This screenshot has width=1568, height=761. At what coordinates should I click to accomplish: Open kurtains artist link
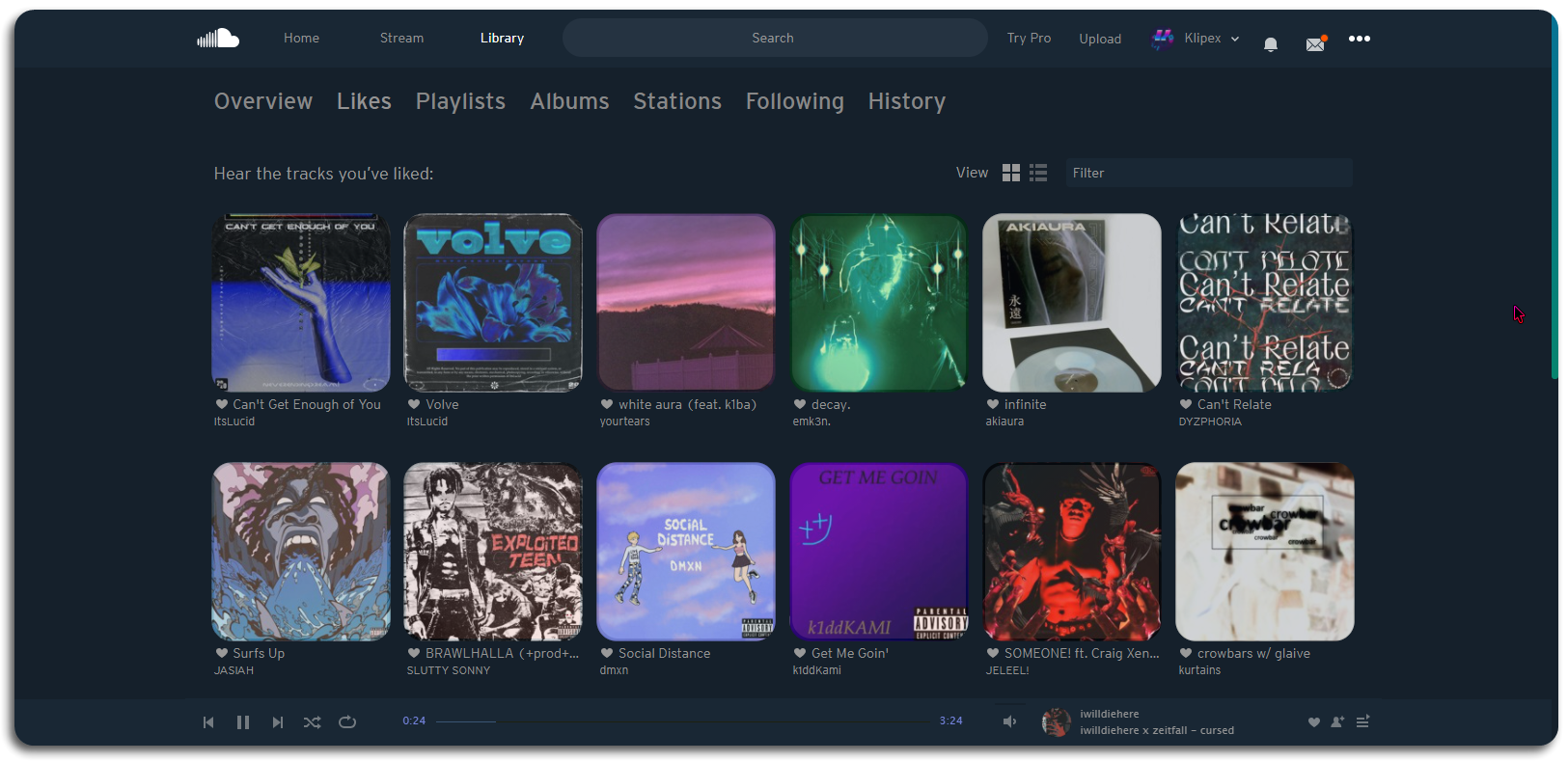(x=1199, y=670)
